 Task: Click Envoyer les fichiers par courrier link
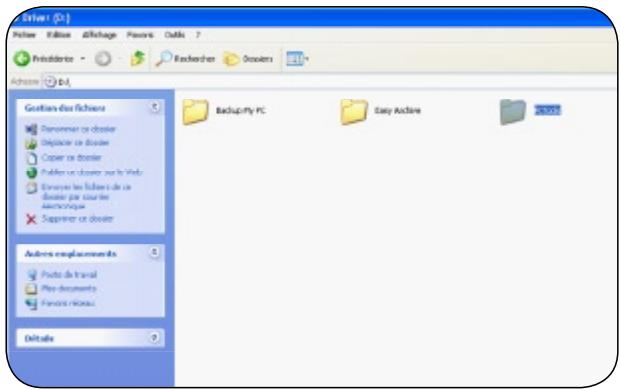pyautogui.click(x=86, y=196)
